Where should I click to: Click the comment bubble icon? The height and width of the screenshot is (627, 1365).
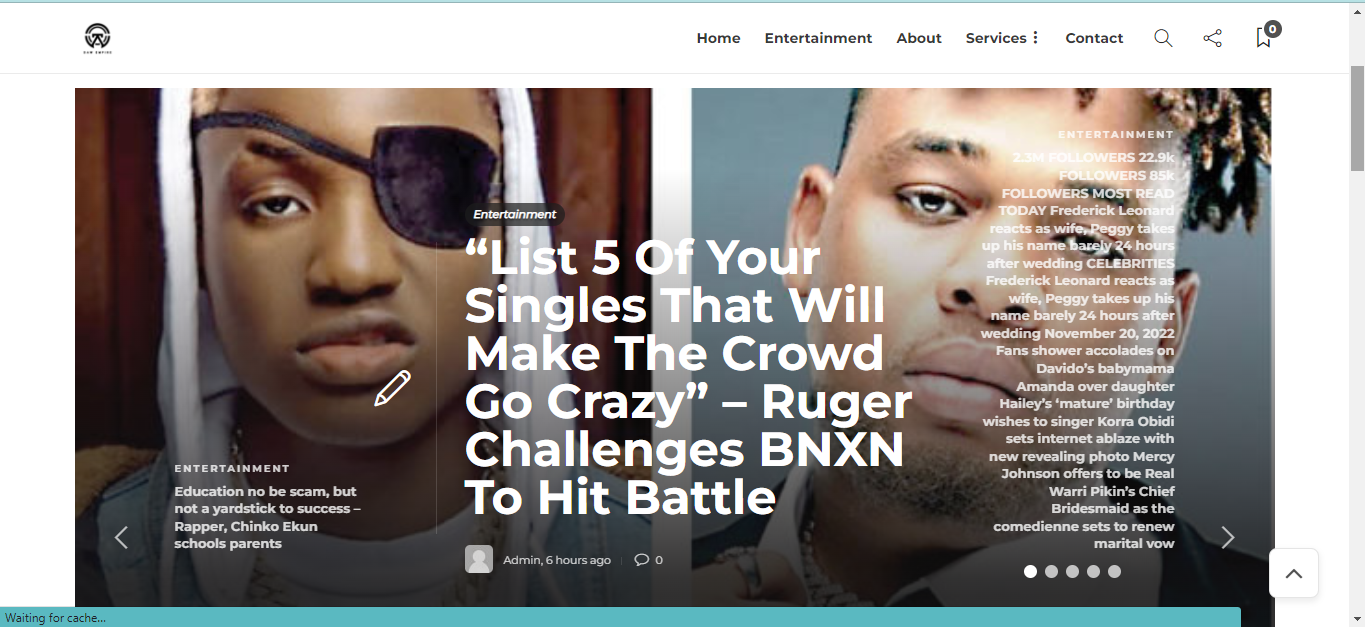[x=641, y=560]
